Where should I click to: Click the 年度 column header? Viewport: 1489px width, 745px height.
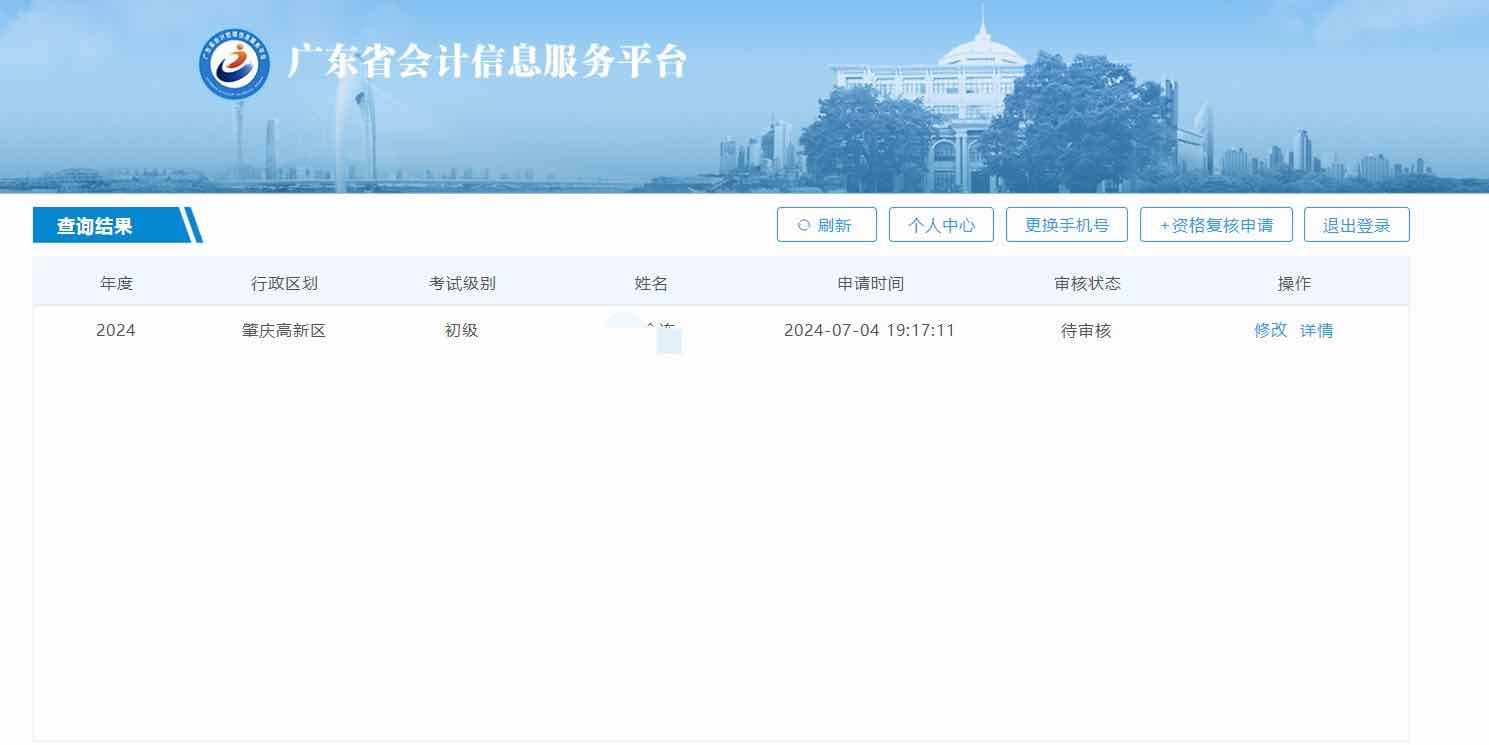(x=116, y=283)
